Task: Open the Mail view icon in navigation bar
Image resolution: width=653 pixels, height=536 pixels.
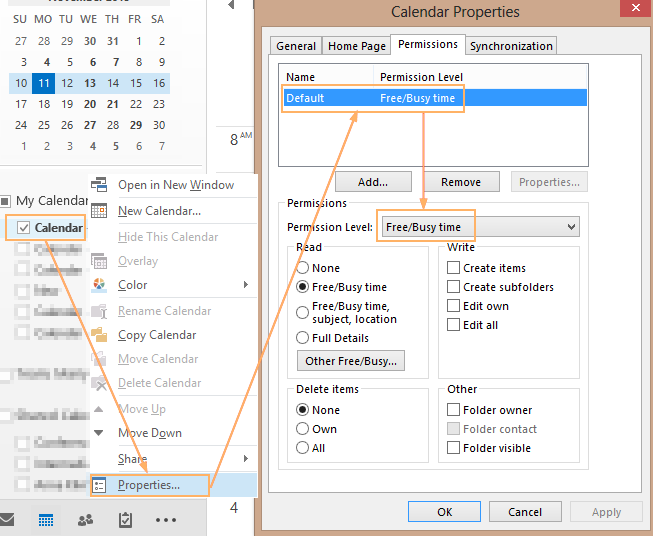Action: click(x=7, y=520)
